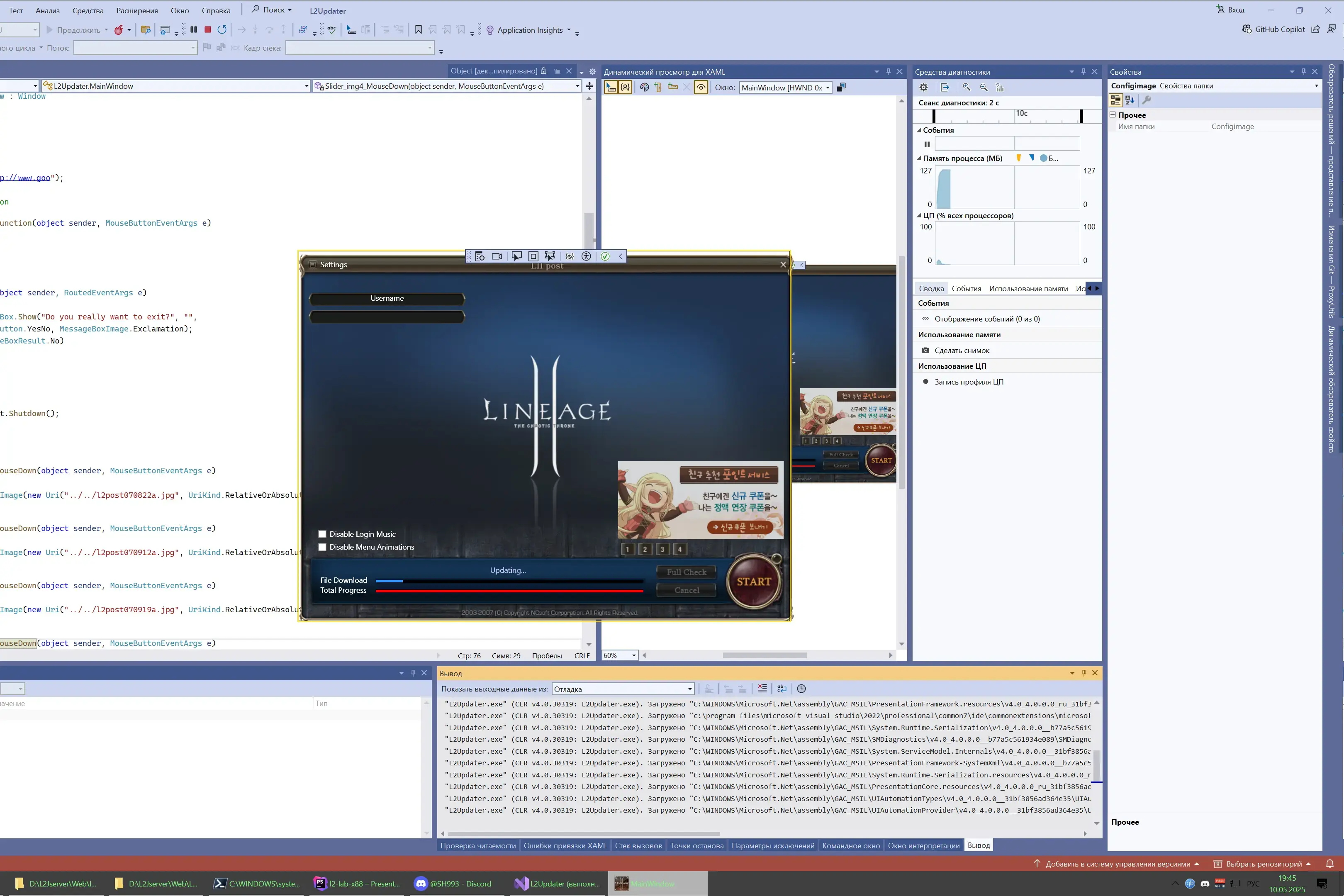Click the green checkmark in in-app debug toolbar

pyautogui.click(x=605, y=257)
